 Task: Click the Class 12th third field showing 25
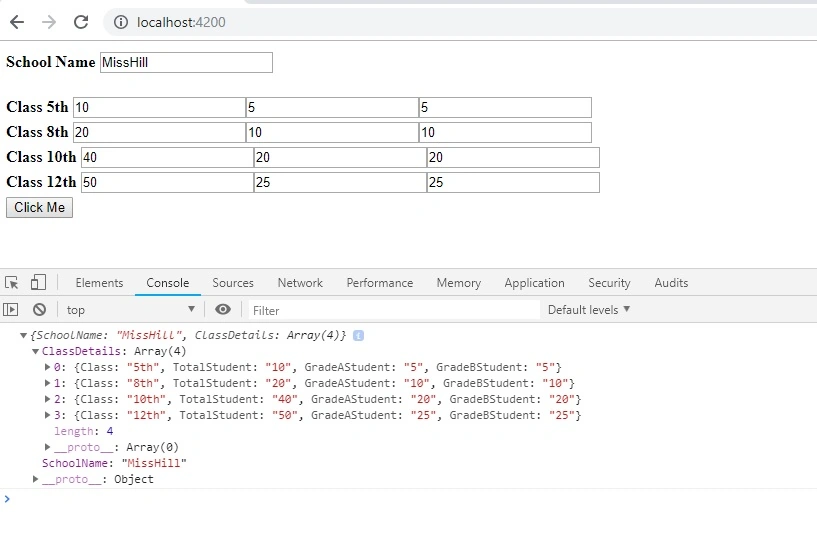(513, 182)
